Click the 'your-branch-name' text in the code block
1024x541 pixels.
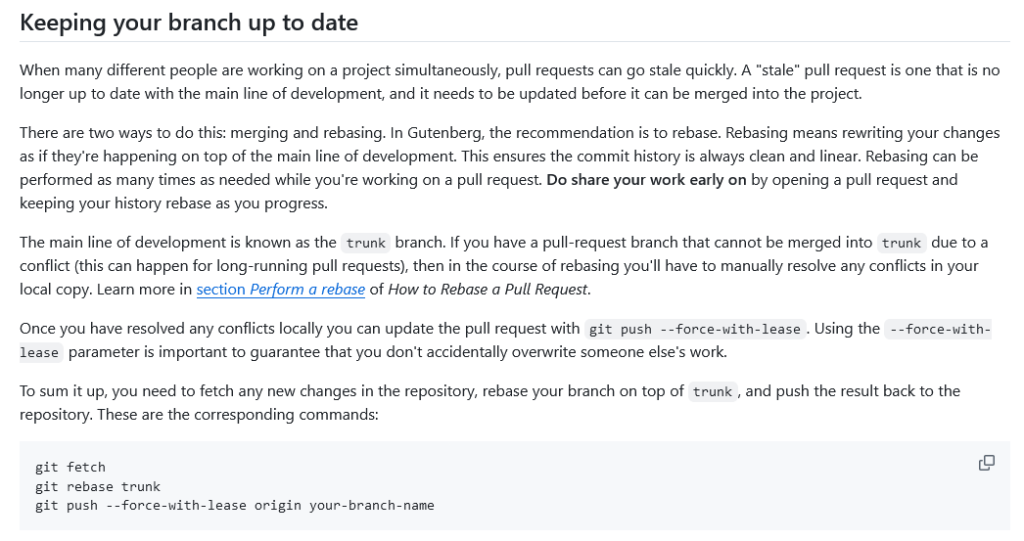(x=372, y=505)
